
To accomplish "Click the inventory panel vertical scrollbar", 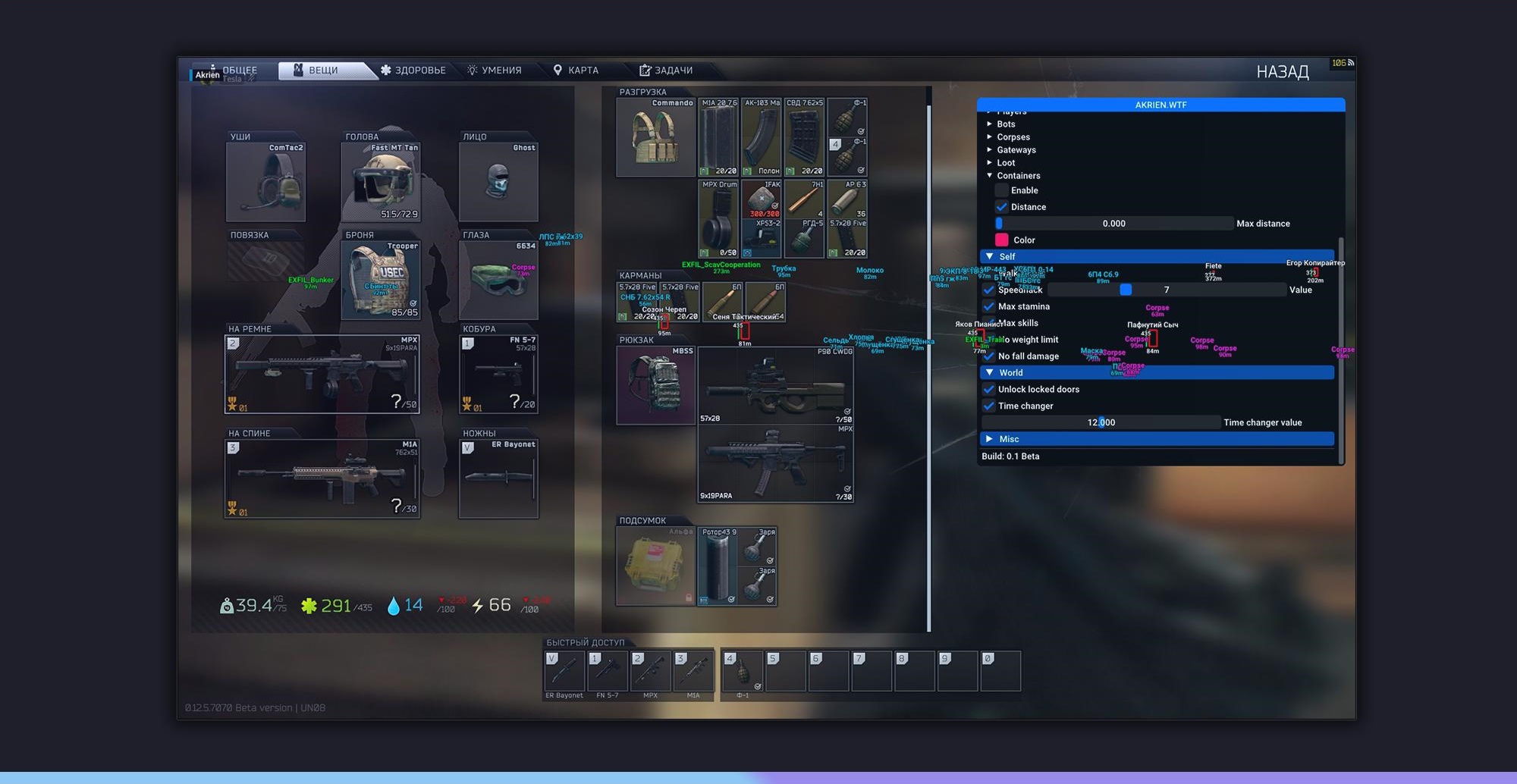I will (928, 368).
